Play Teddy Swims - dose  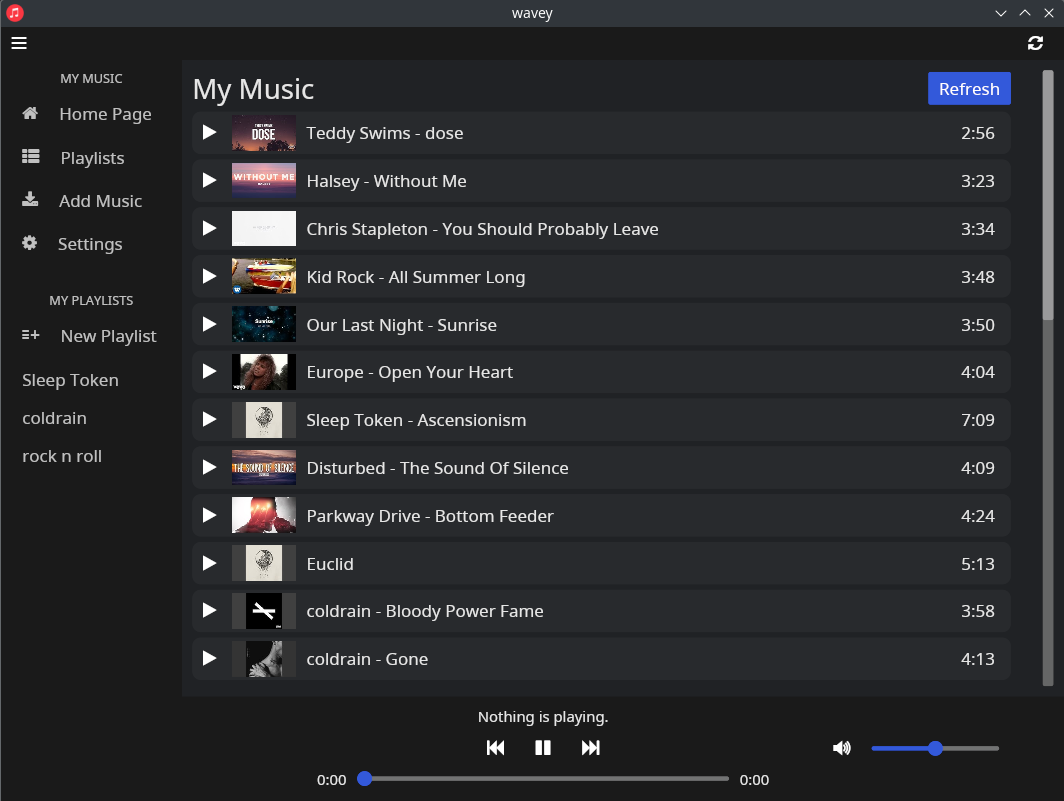click(x=210, y=132)
